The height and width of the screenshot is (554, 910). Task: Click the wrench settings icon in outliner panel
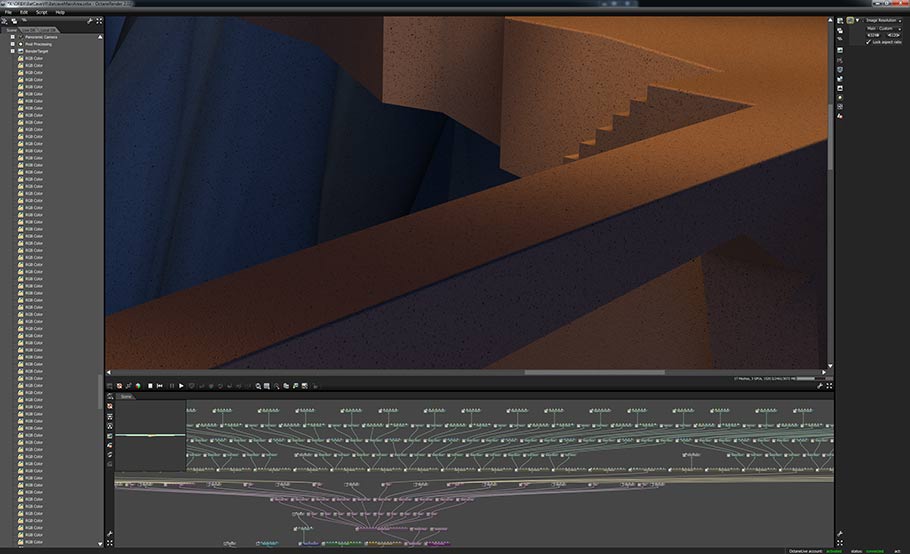[90, 20]
